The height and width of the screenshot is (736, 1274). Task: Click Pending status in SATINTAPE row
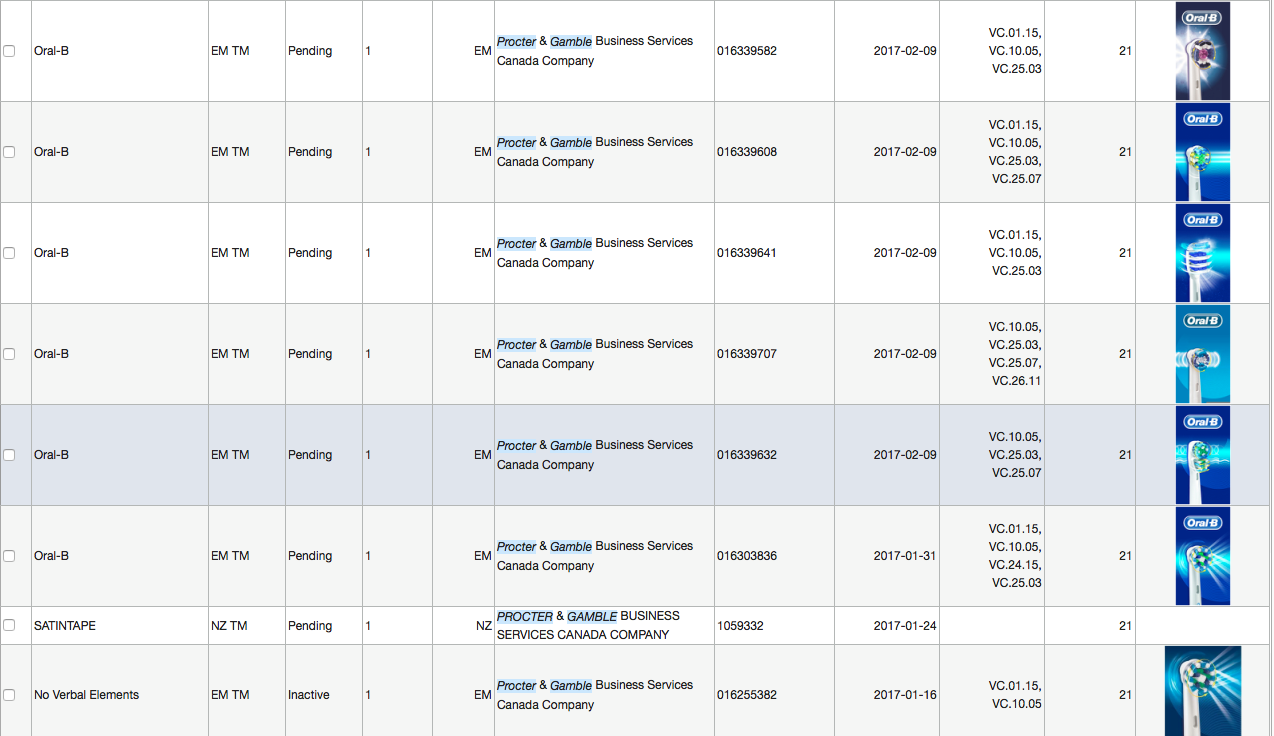click(310, 626)
